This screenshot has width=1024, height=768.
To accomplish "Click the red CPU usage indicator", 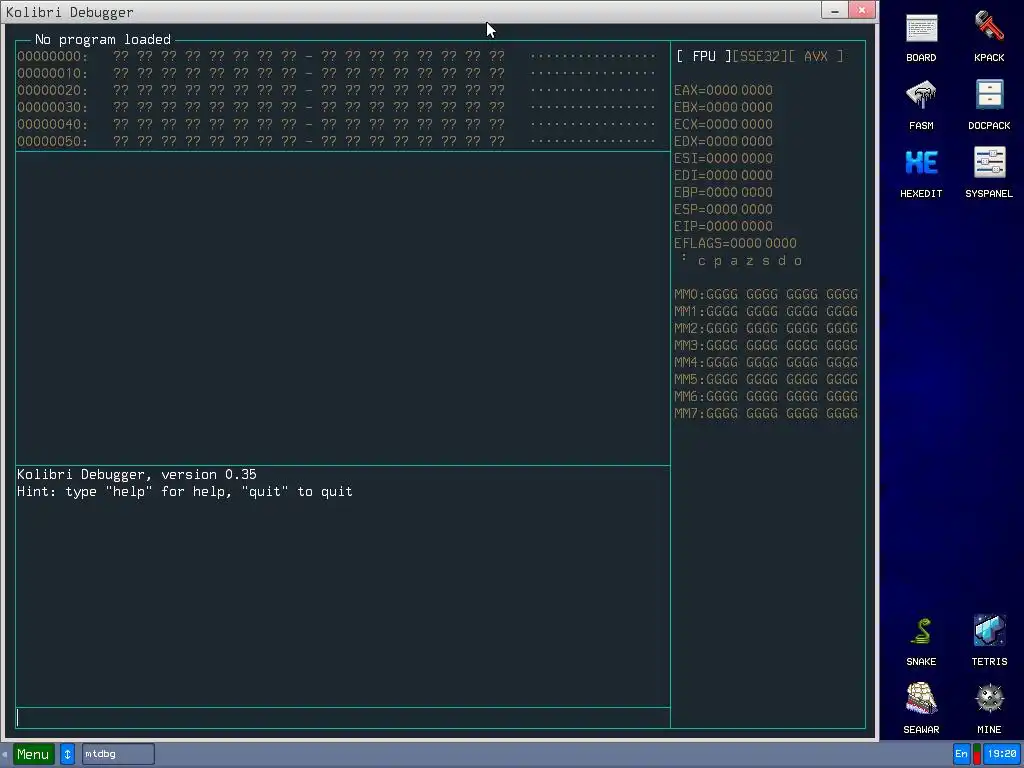I will click(977, 754).
